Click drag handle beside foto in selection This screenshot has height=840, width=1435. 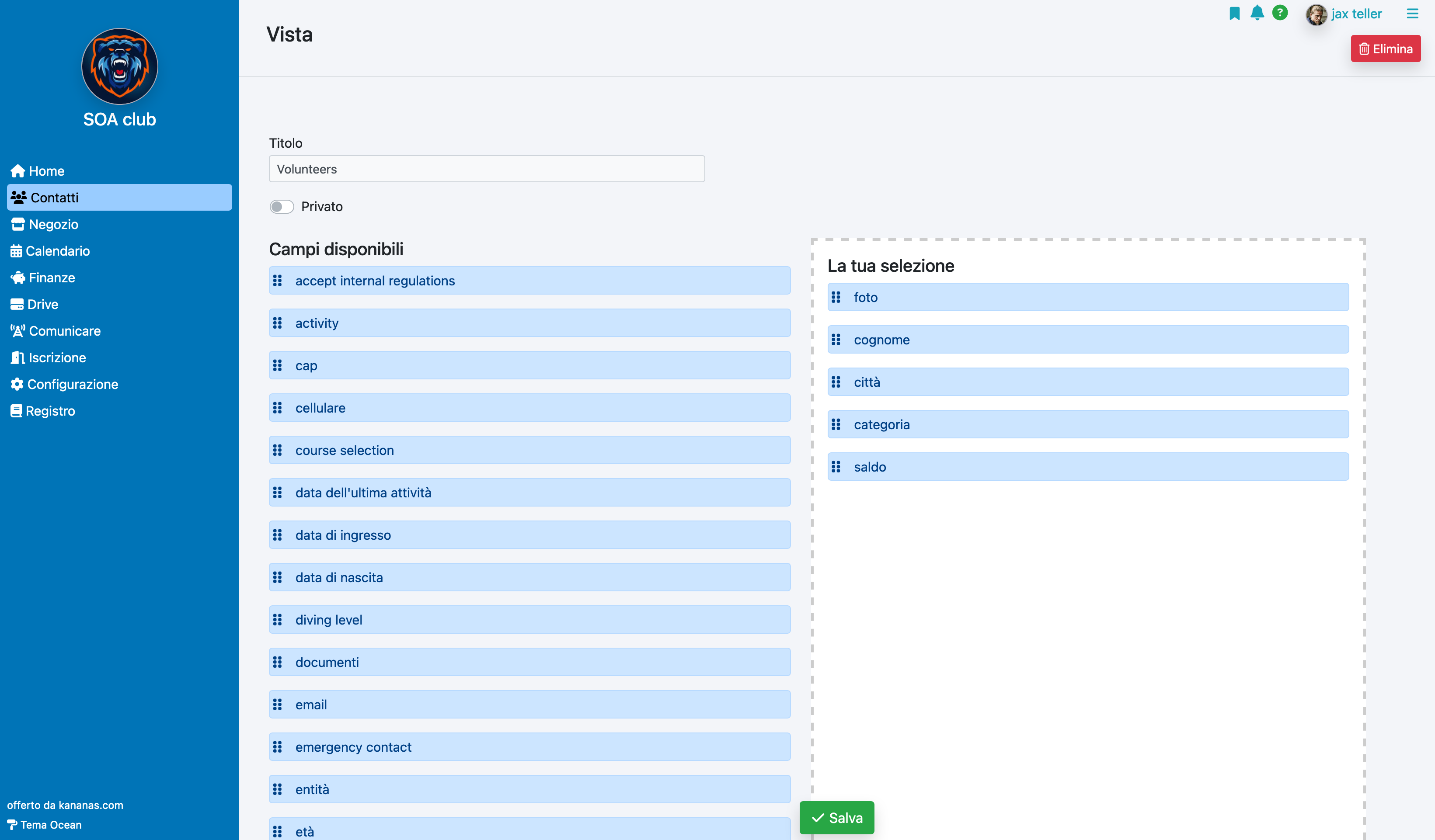point(836,297)
